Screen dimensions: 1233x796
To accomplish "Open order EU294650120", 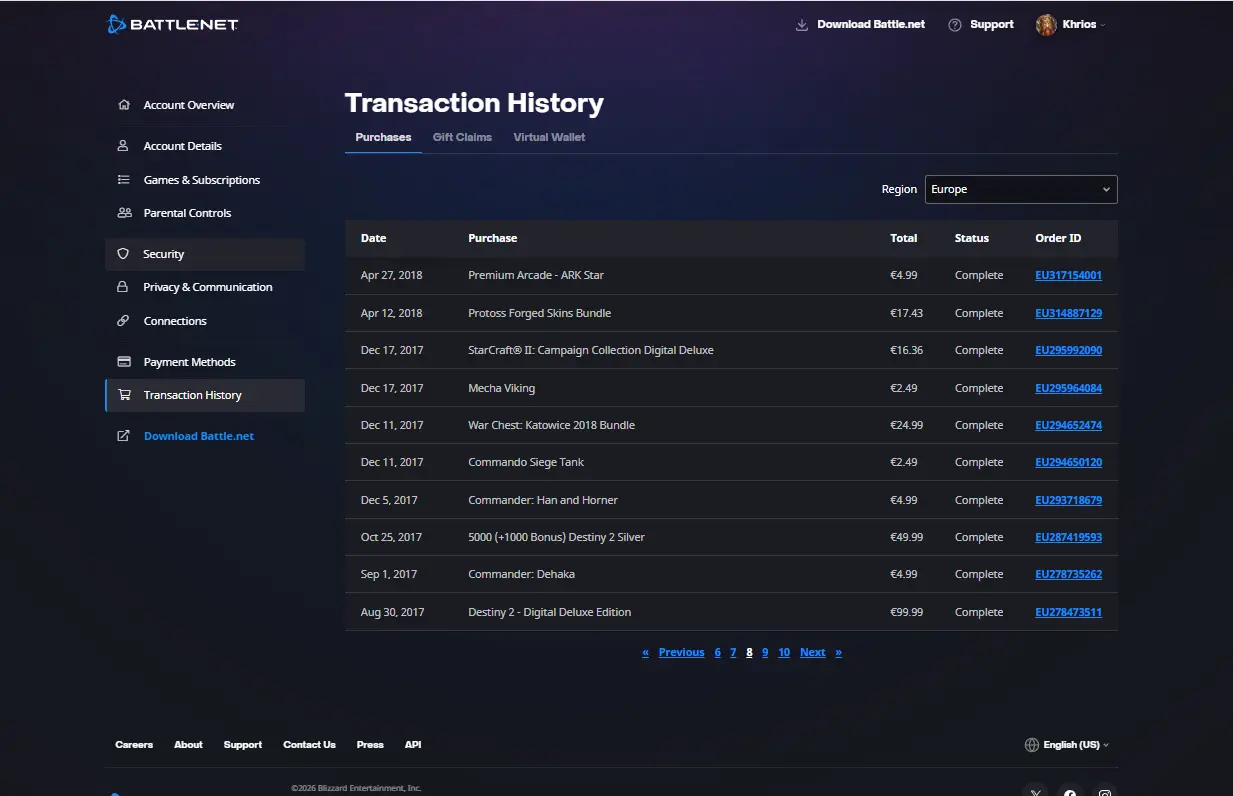I will coord(1068,462).
